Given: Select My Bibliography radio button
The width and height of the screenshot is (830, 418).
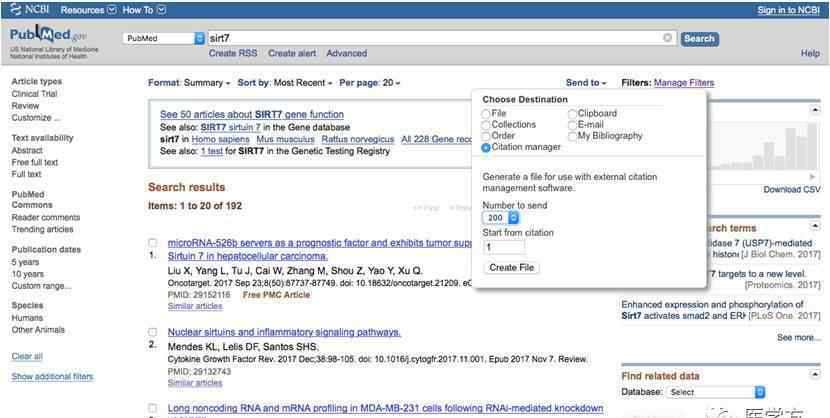Looking at the screenshot, I should tap(572, 136).
